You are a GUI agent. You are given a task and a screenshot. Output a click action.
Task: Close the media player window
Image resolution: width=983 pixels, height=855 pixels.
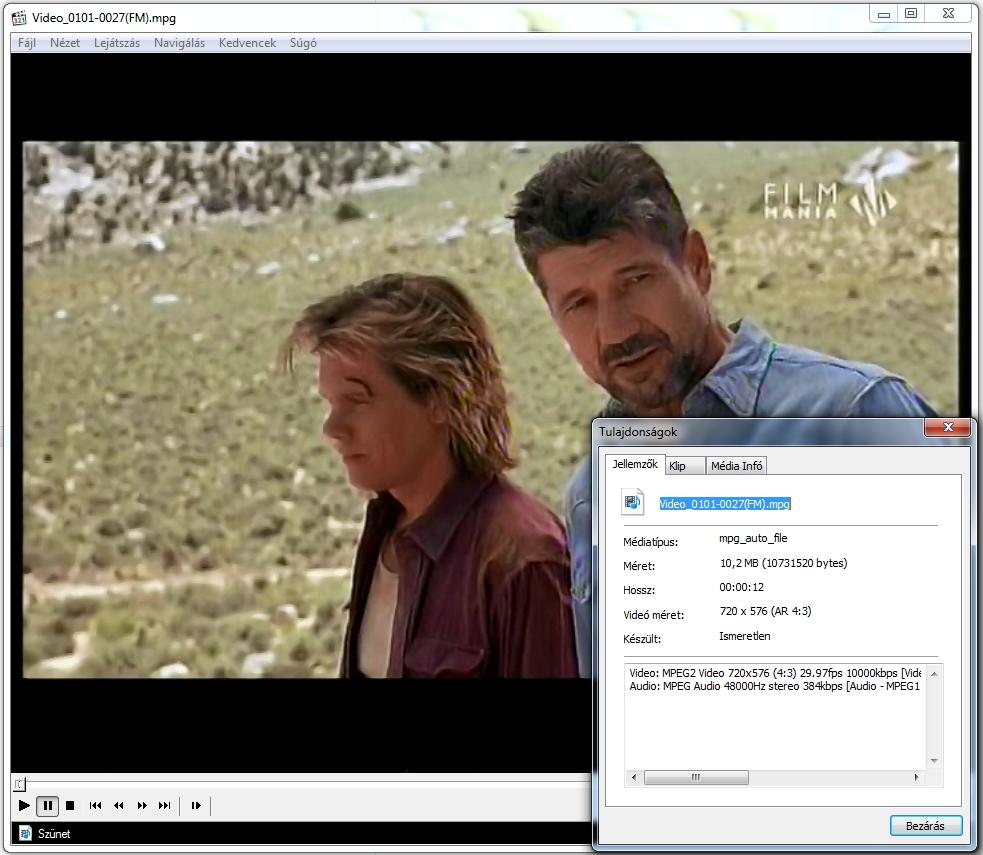949,14
